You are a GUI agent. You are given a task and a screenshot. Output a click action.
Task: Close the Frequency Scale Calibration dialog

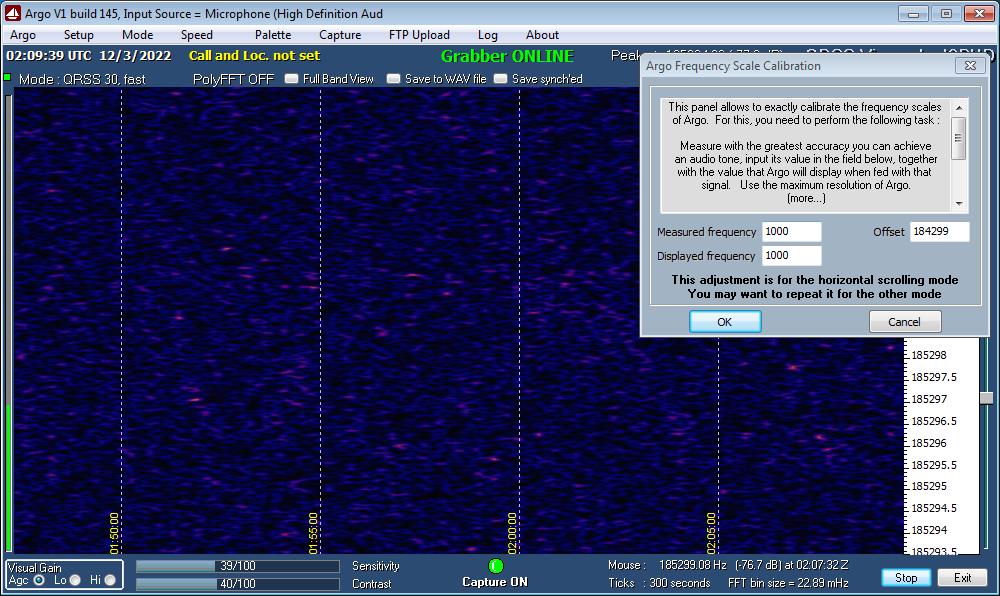coord(970,66)
